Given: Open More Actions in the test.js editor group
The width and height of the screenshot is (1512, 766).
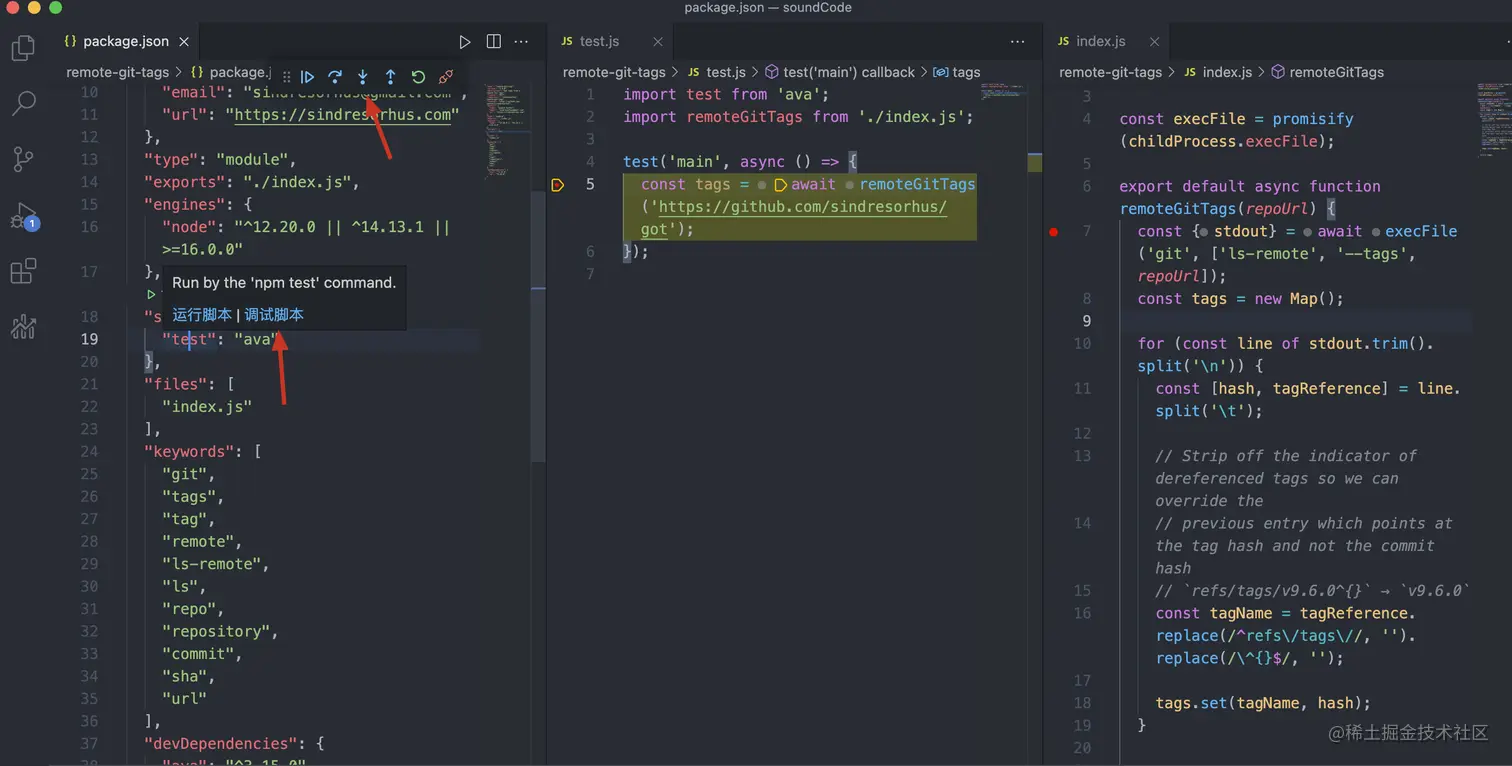Looking at the screenshot, I should [x=1017, y=41].
